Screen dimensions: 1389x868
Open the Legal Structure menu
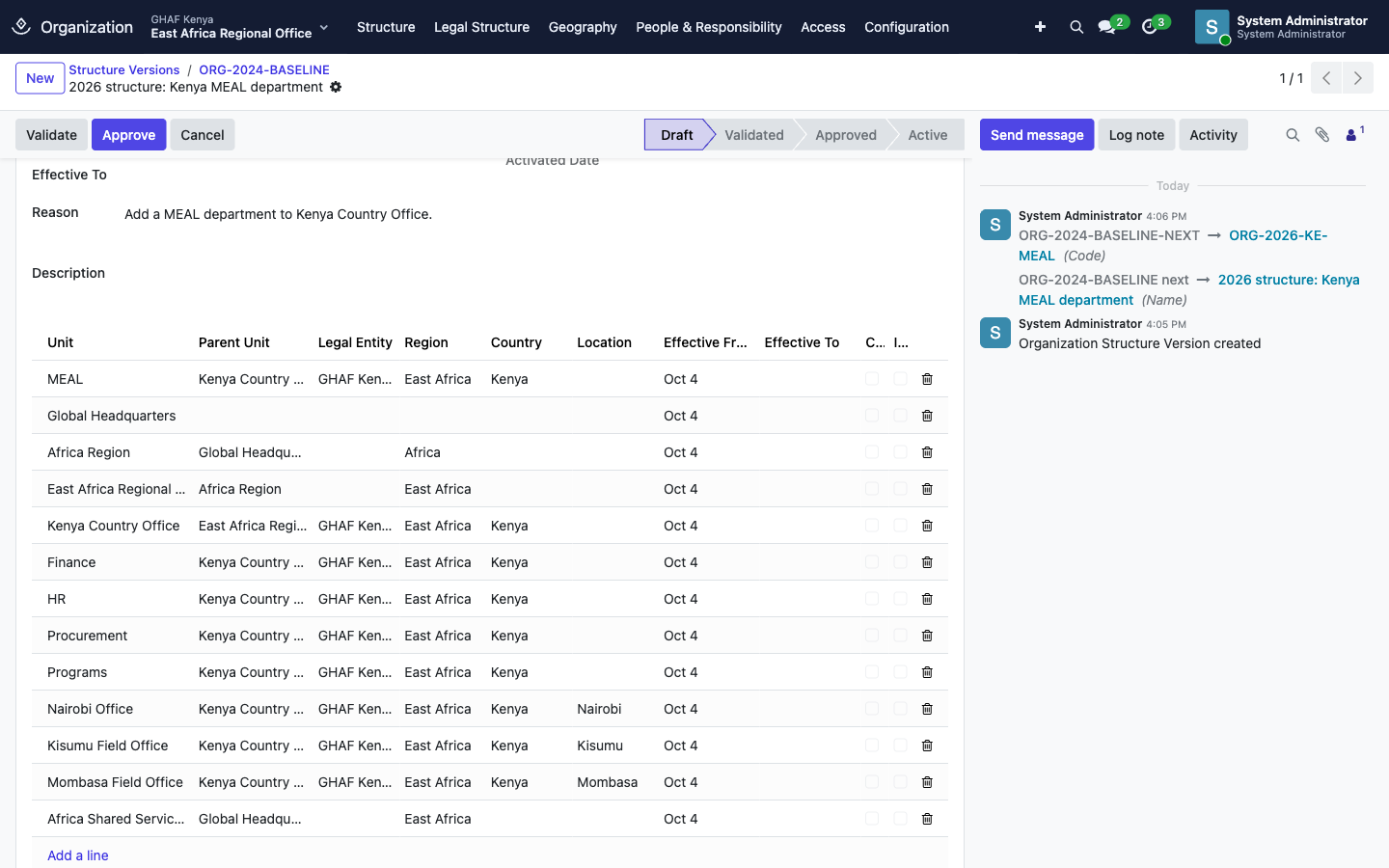click(x=481, y=27)
